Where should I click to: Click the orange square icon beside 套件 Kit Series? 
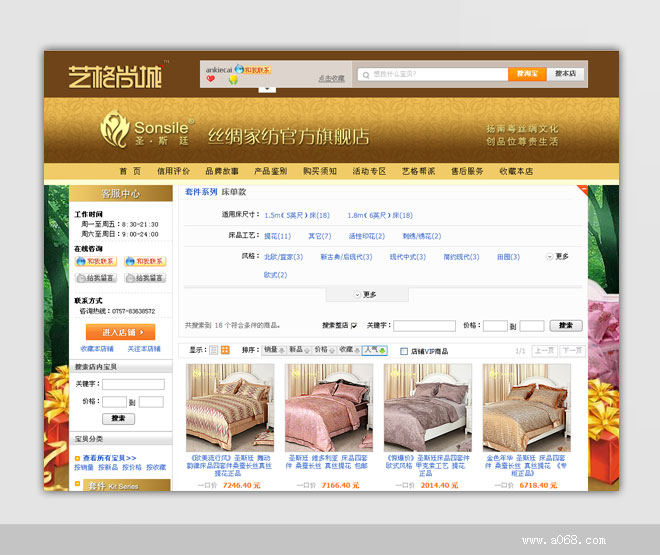(x=77, y=483)
